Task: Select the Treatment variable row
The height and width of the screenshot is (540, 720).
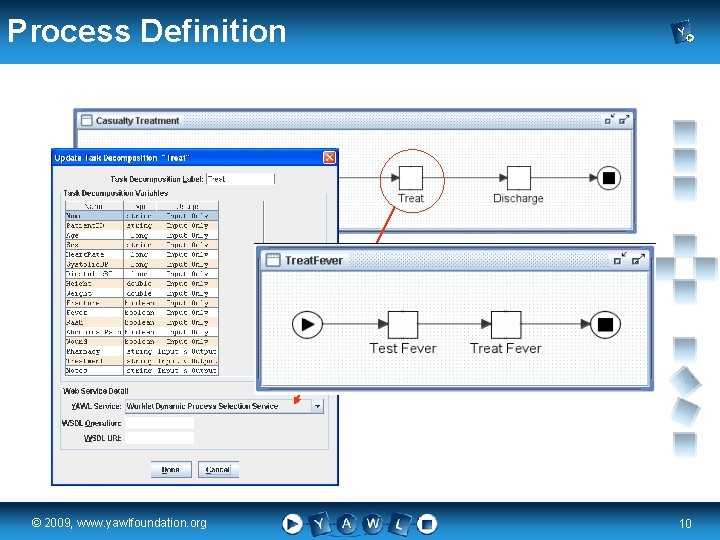Action: tap(141, 360)
